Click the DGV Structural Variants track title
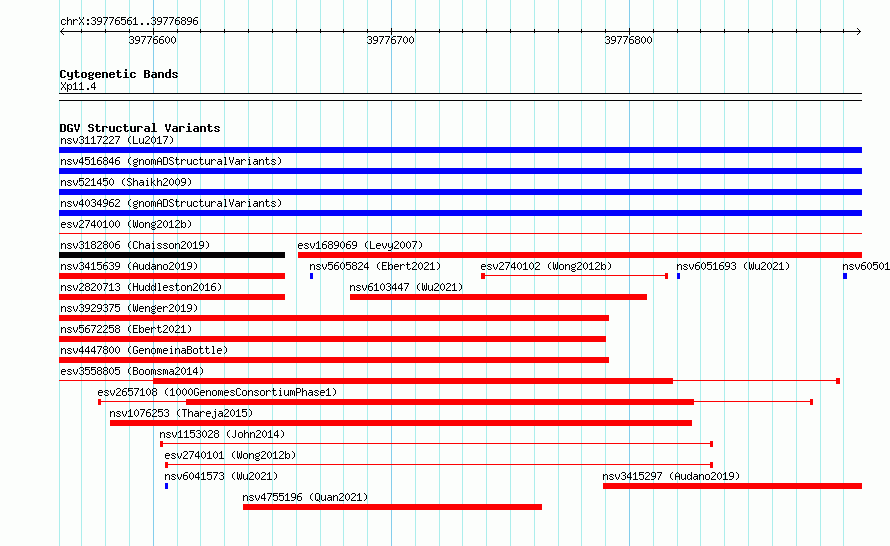The image size is (890, 546). [x=140, y=128]
